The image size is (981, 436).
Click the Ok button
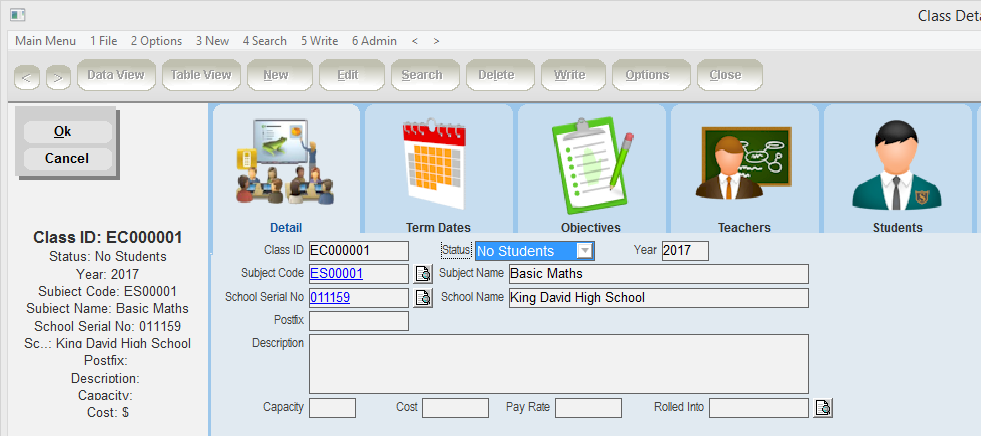tap(68, 132)
